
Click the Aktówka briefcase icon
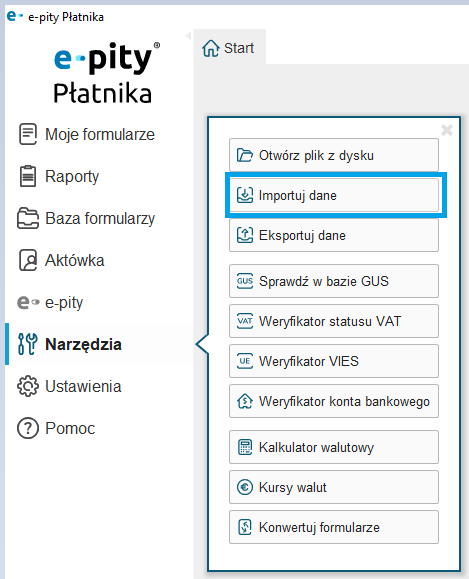28,260
